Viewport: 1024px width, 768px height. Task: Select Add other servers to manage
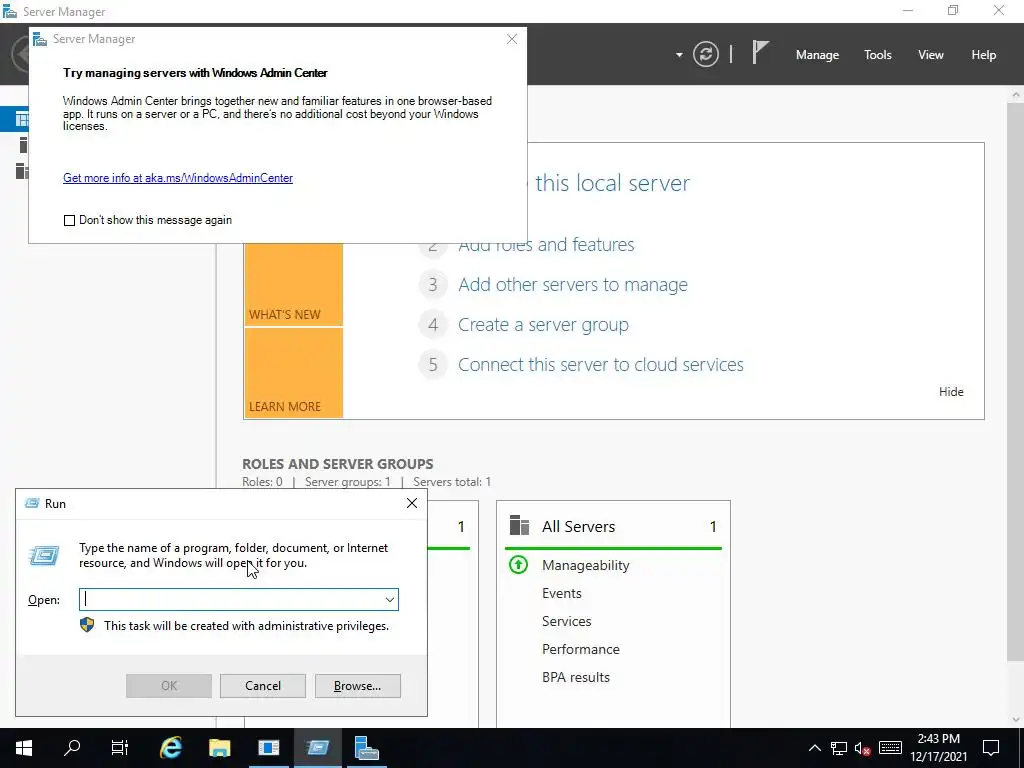573,285
